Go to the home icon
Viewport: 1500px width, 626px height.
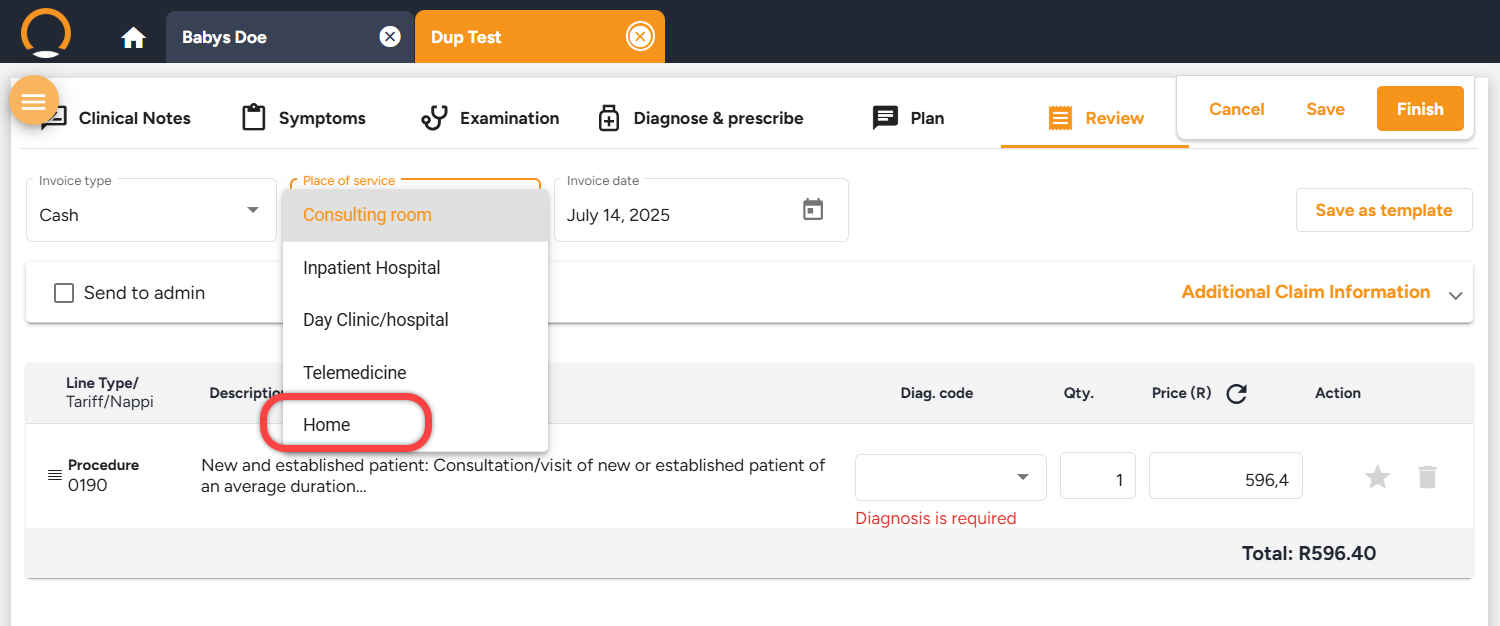coord(133,38)
